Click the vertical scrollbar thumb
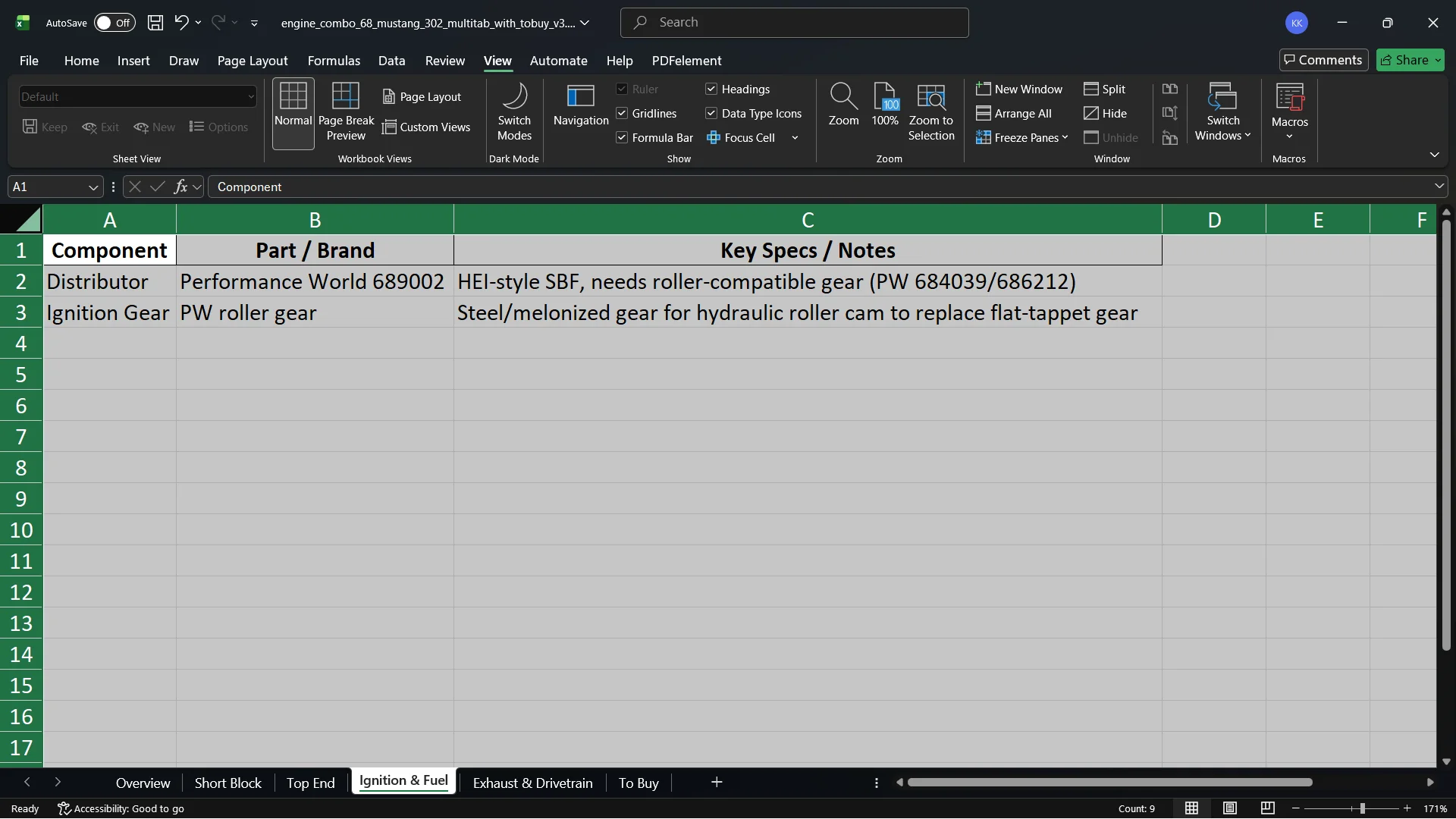1456x819 pixels. coord(1445,435)
